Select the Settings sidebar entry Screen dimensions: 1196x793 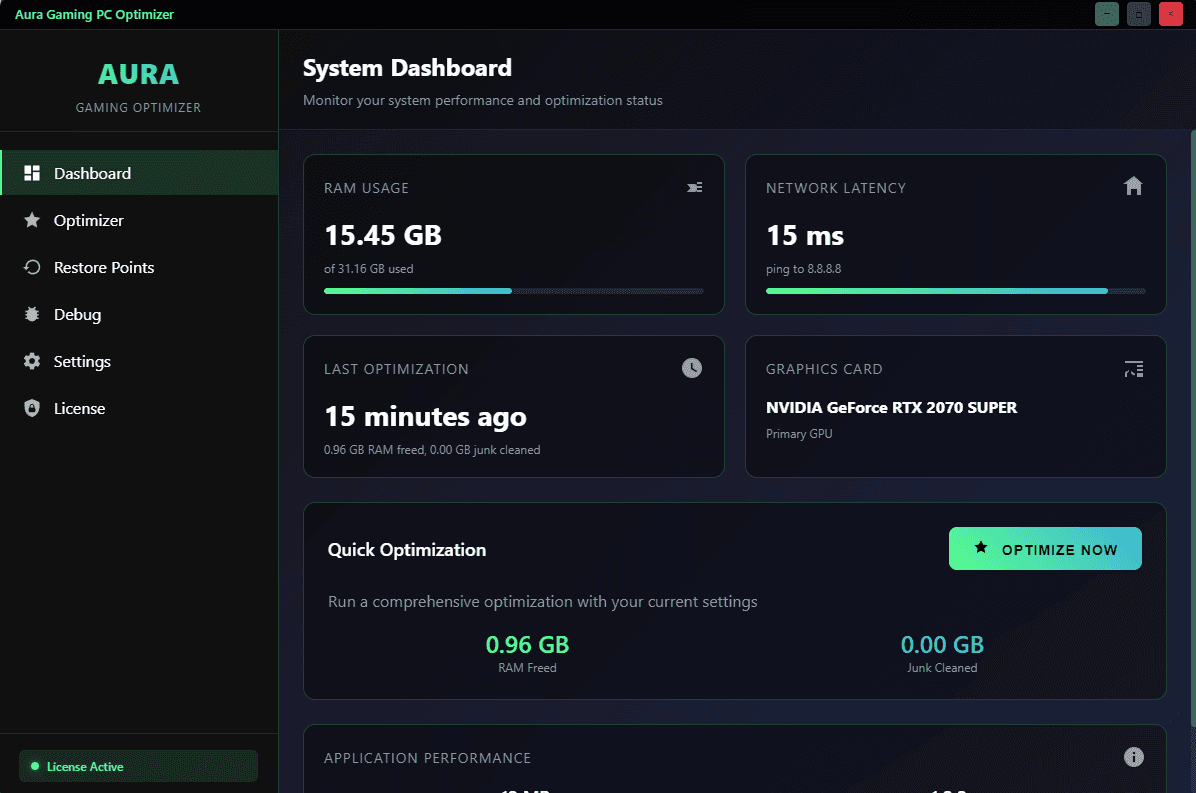[82, 360]
